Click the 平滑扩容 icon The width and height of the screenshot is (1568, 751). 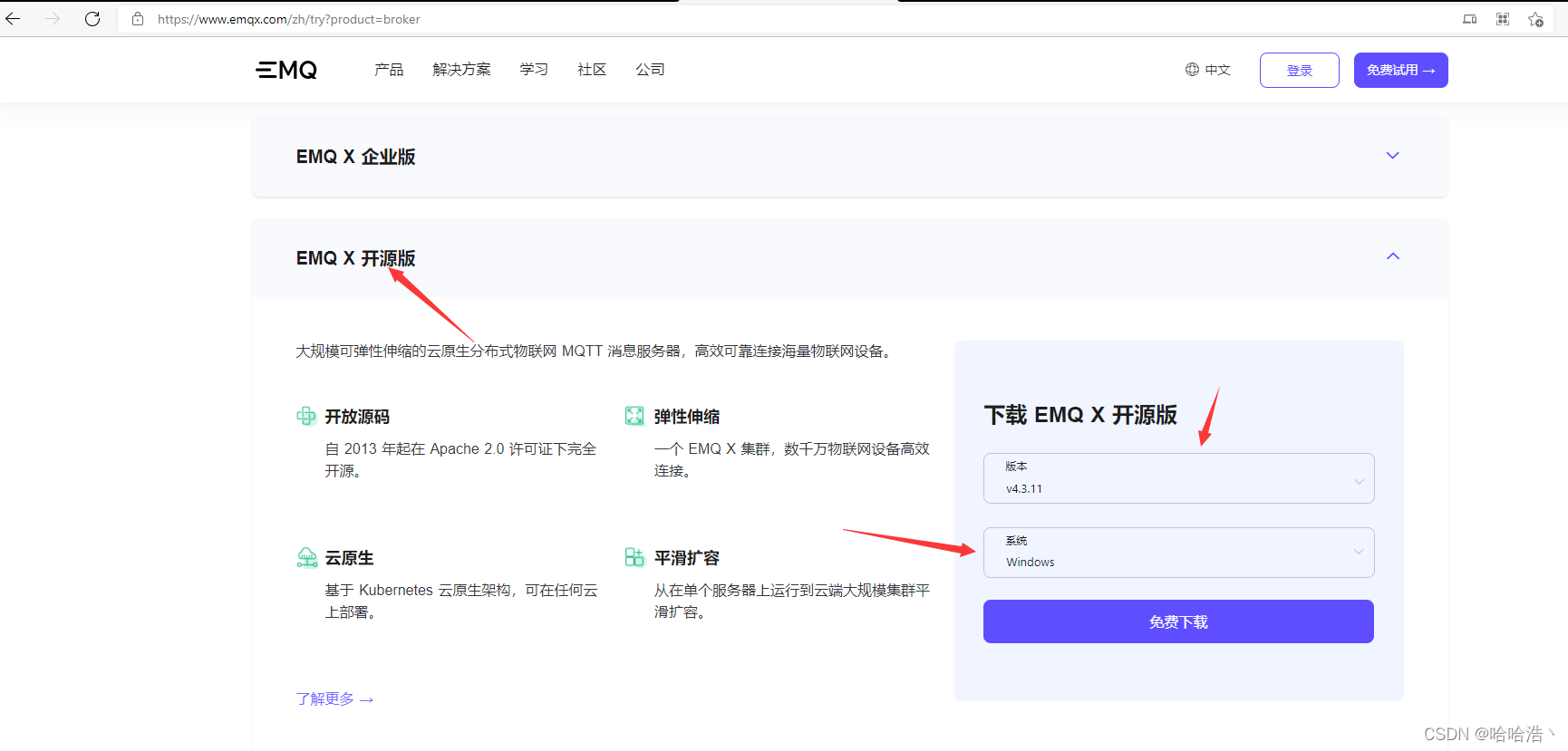(634, 557)
